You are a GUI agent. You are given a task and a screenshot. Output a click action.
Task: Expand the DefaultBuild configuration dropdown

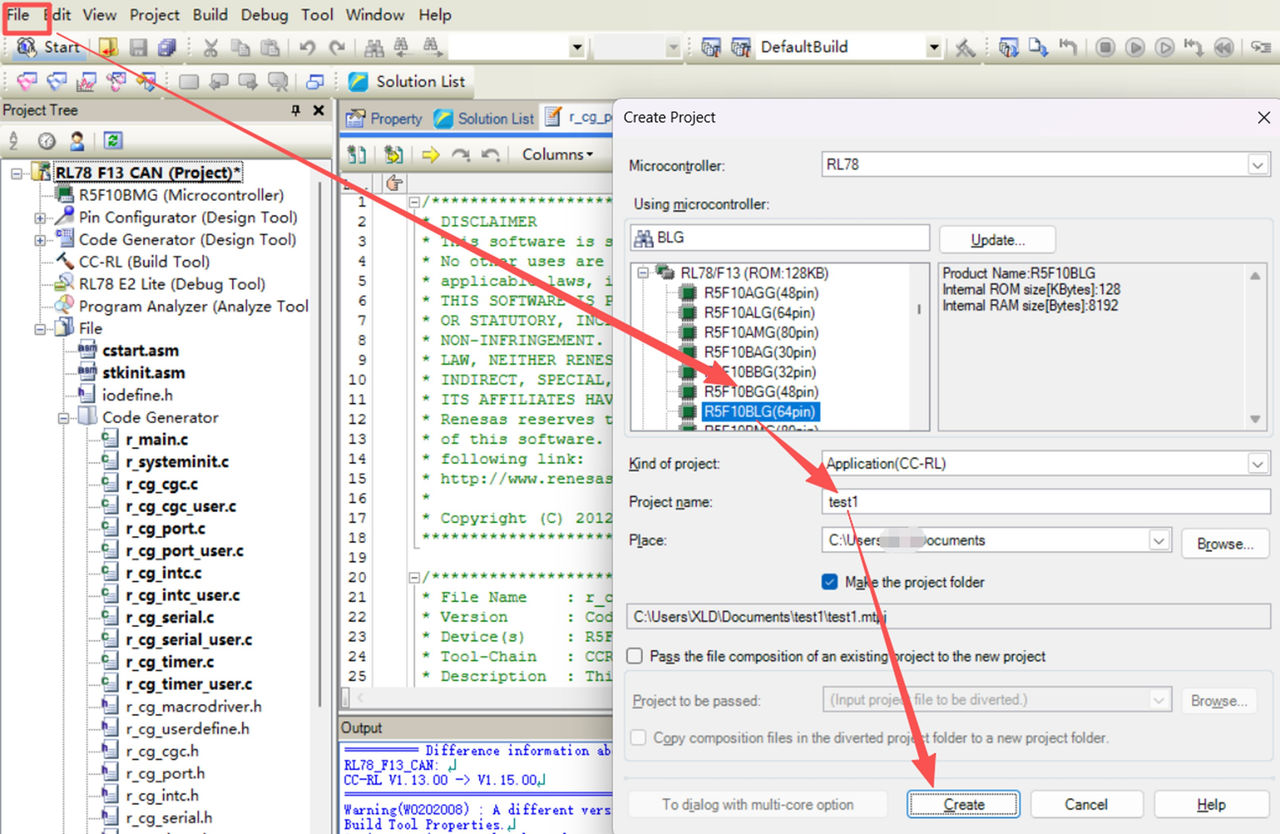[x=934, y=47]
